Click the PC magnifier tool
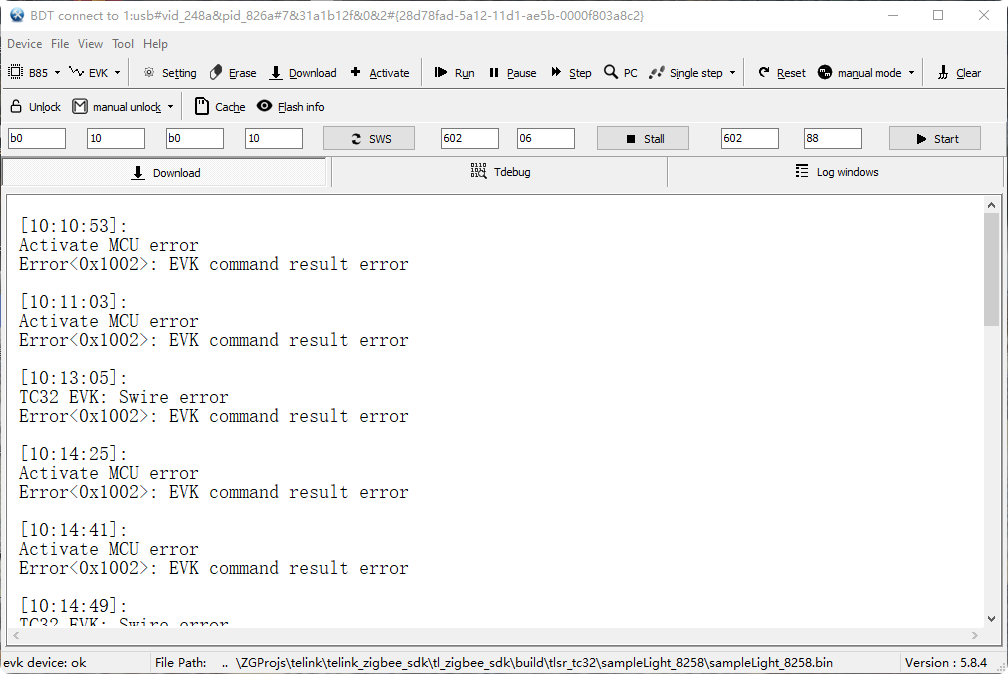The width and height of the screenshot is (1008, 674). click(621, 73)
